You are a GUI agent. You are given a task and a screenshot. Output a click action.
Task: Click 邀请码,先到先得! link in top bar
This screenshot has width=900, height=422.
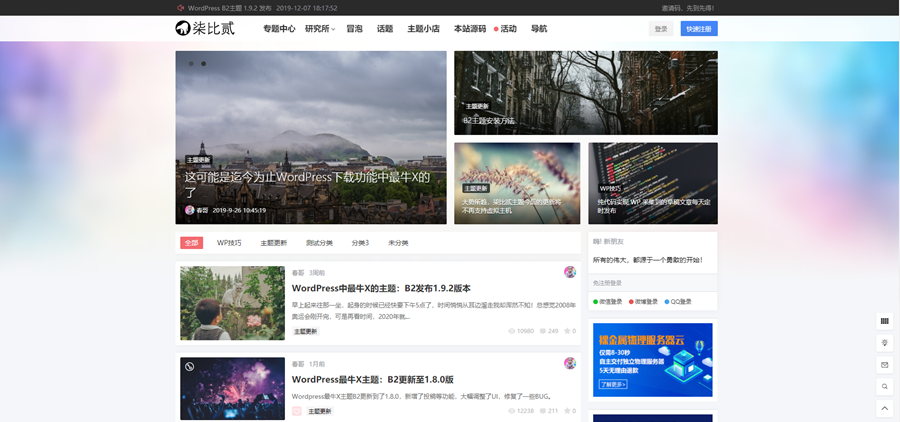click(688, 8)
